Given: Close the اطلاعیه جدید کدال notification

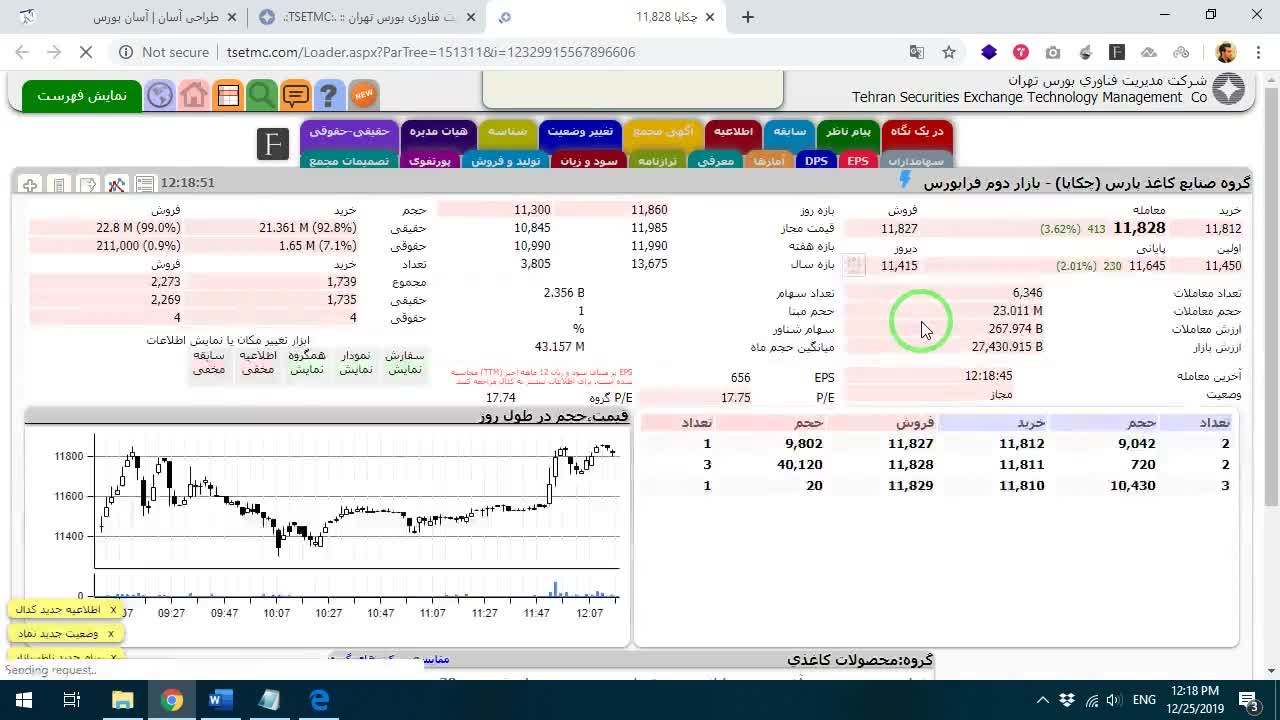Looking at the screenshot, I should point(113,609).
